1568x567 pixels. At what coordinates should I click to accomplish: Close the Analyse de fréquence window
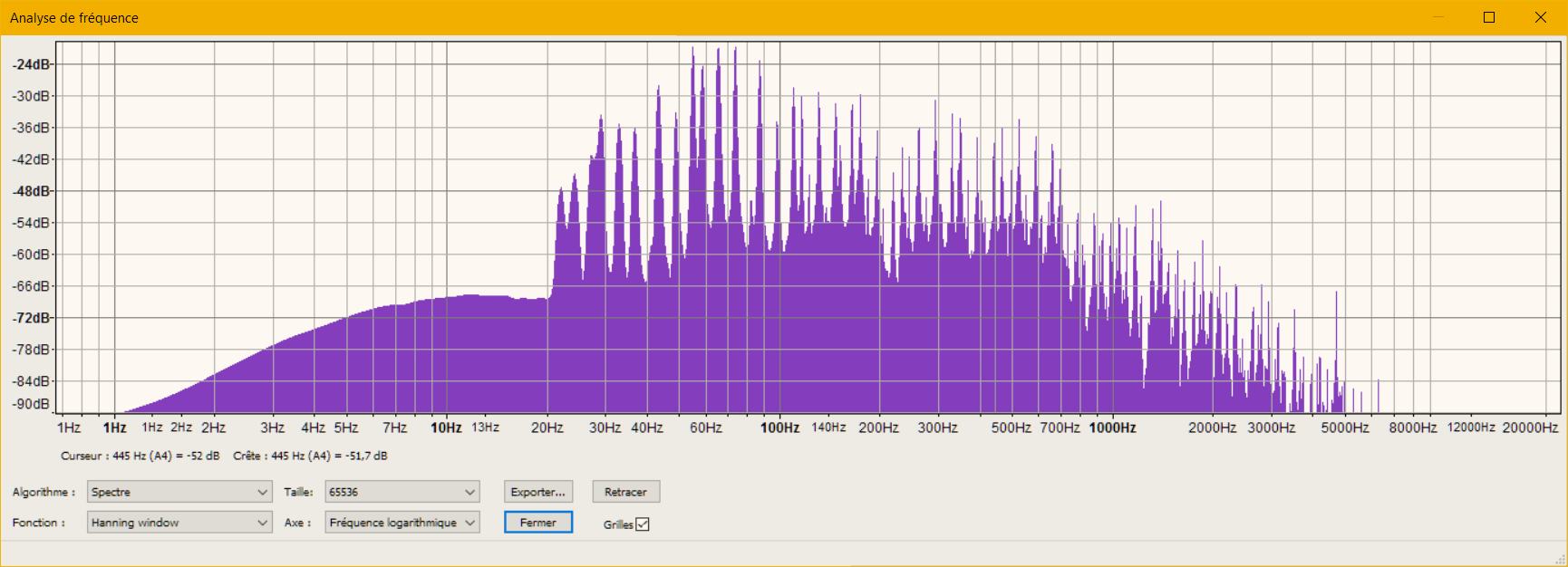[x=1541, y=17]
